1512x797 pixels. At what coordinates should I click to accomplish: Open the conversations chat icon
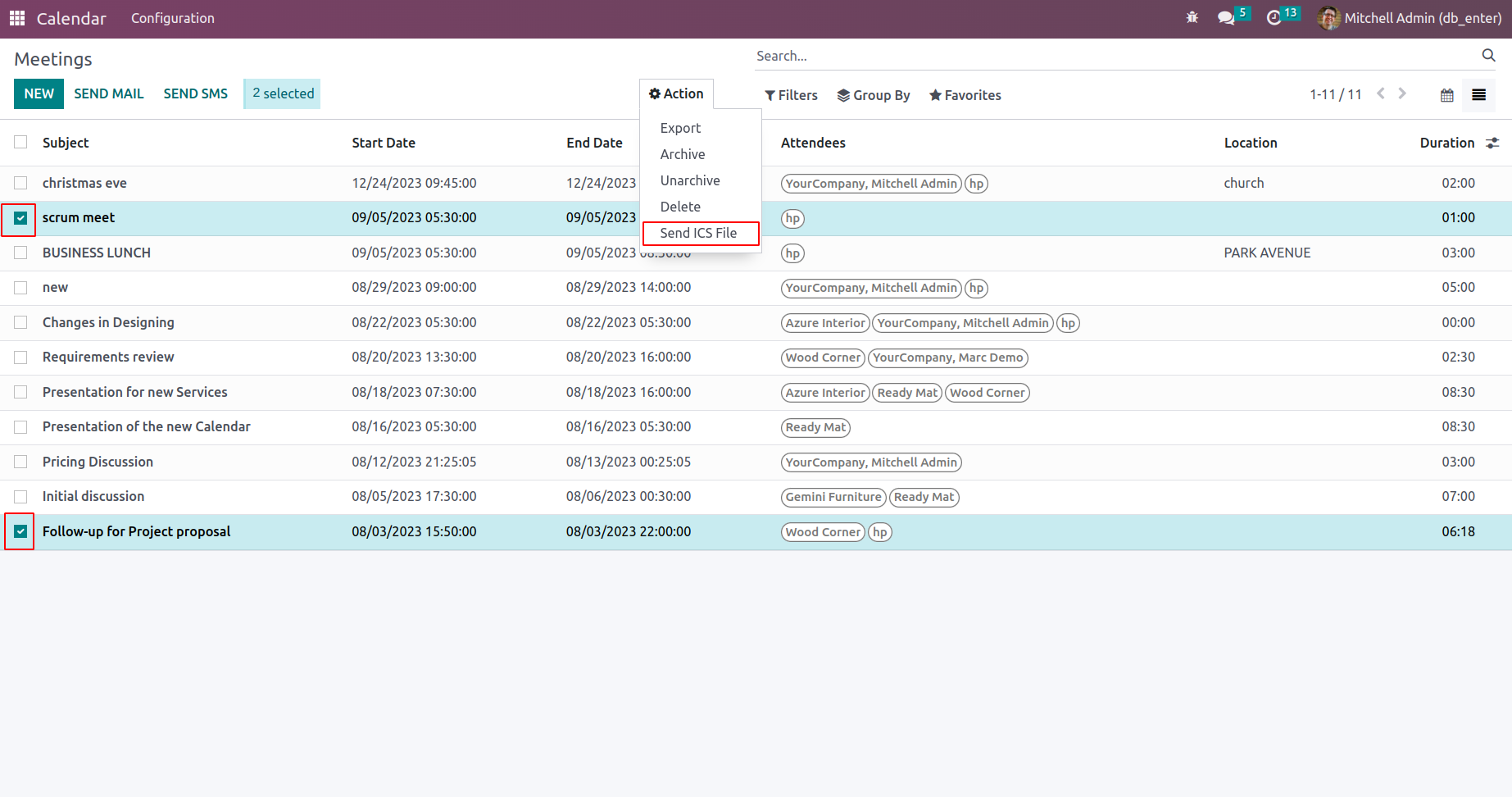tap(1226, 18)
